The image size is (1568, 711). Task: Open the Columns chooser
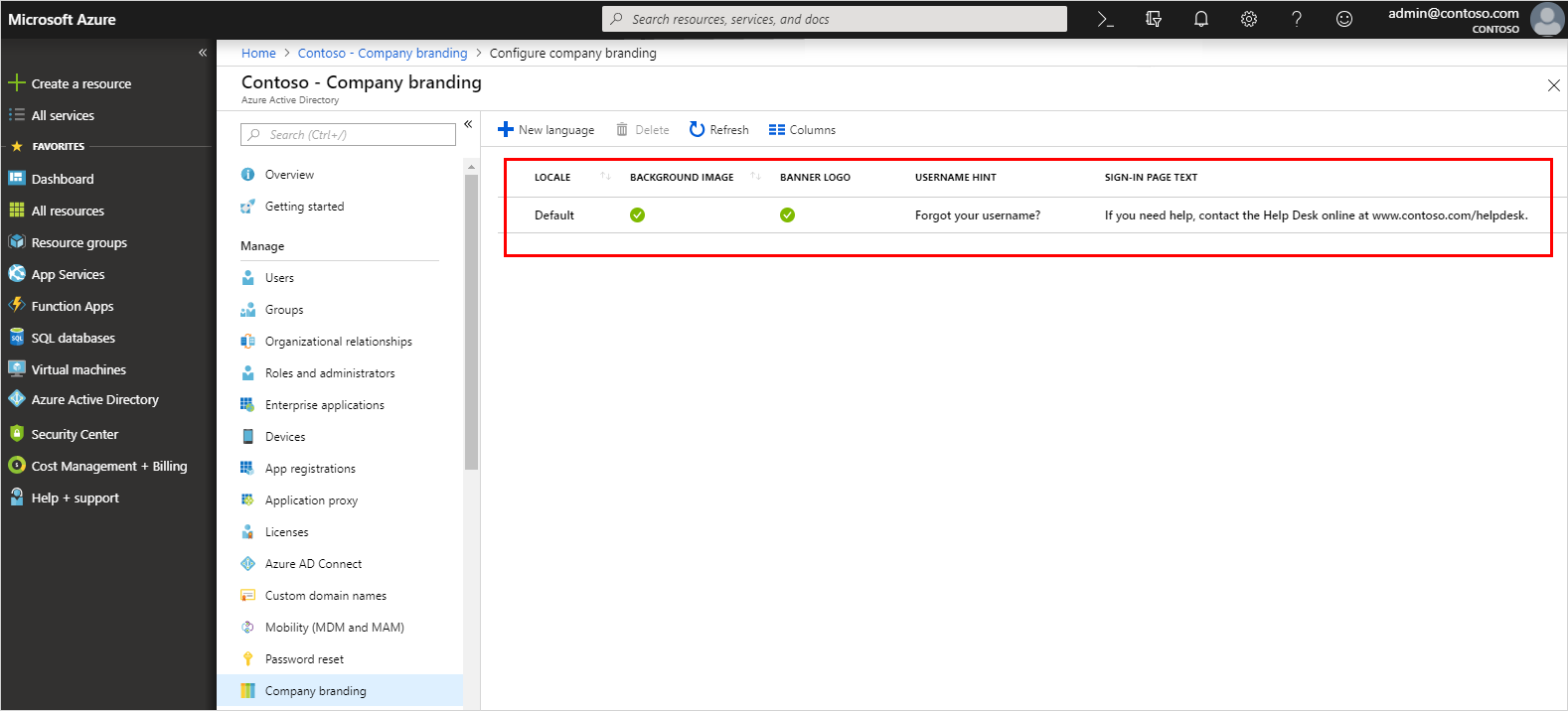pyautogui.click(x=802, y=130)
